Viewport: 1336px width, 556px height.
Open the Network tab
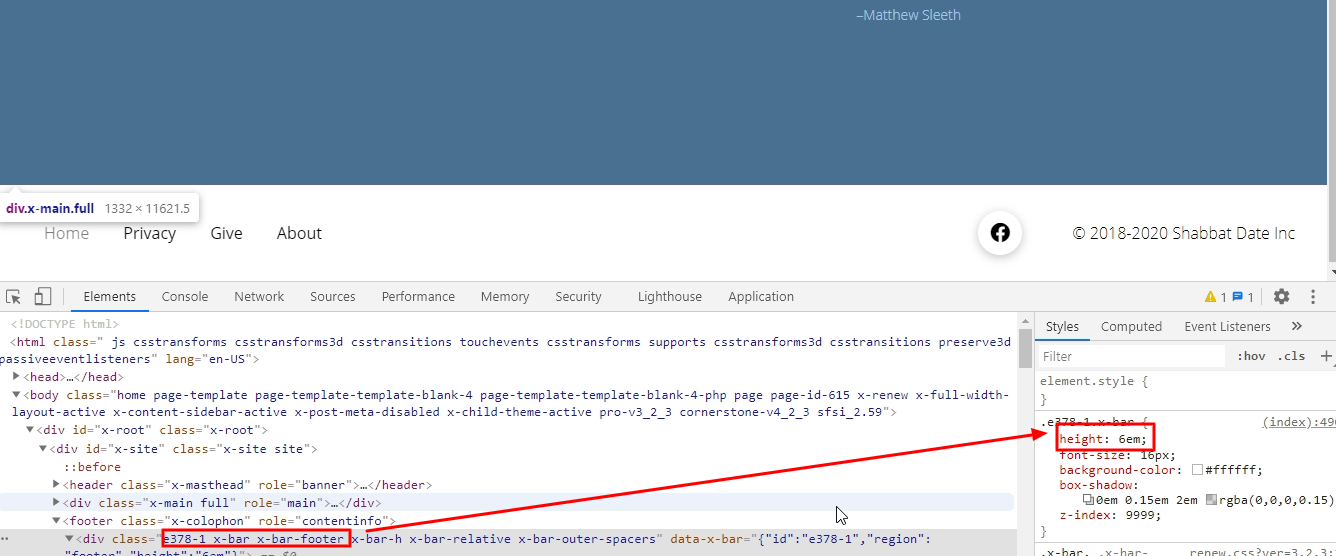pyautogui.click(x=259, y=296)
